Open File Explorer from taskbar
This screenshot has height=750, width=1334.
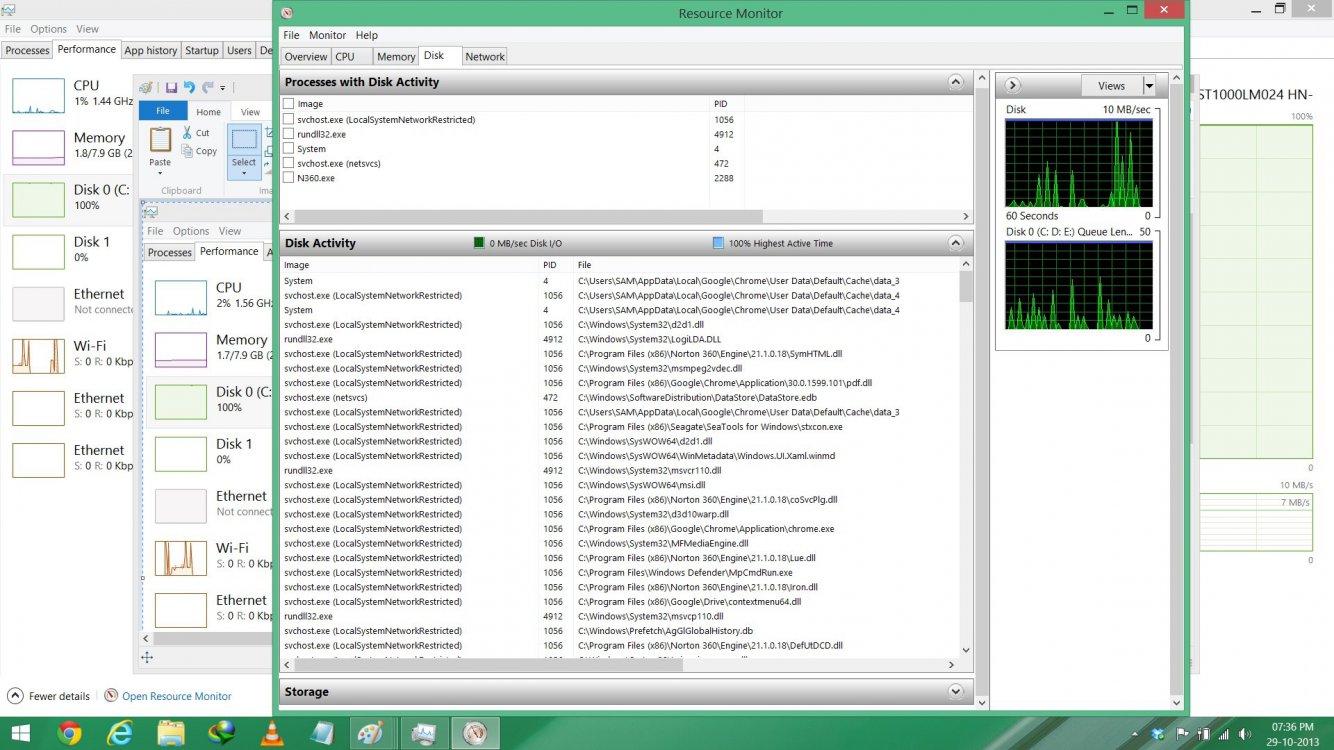pos(171,733)
